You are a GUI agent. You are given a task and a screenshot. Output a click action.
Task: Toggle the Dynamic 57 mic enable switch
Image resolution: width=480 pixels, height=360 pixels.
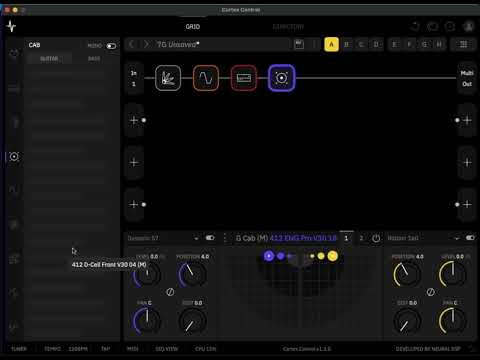[210, 238]
